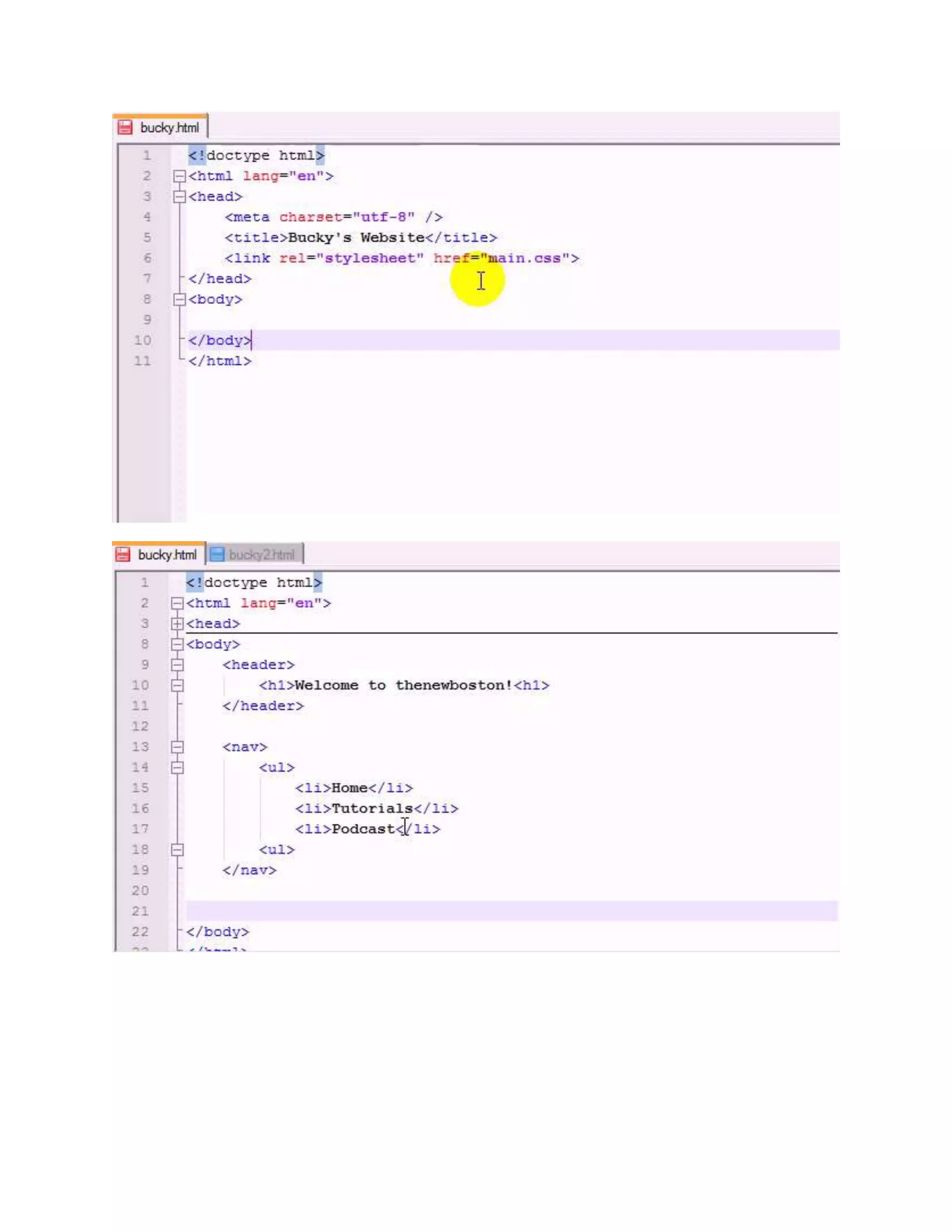
Task: Click <!doctype html> in the single-tab editor
Action: click(256, 156)
